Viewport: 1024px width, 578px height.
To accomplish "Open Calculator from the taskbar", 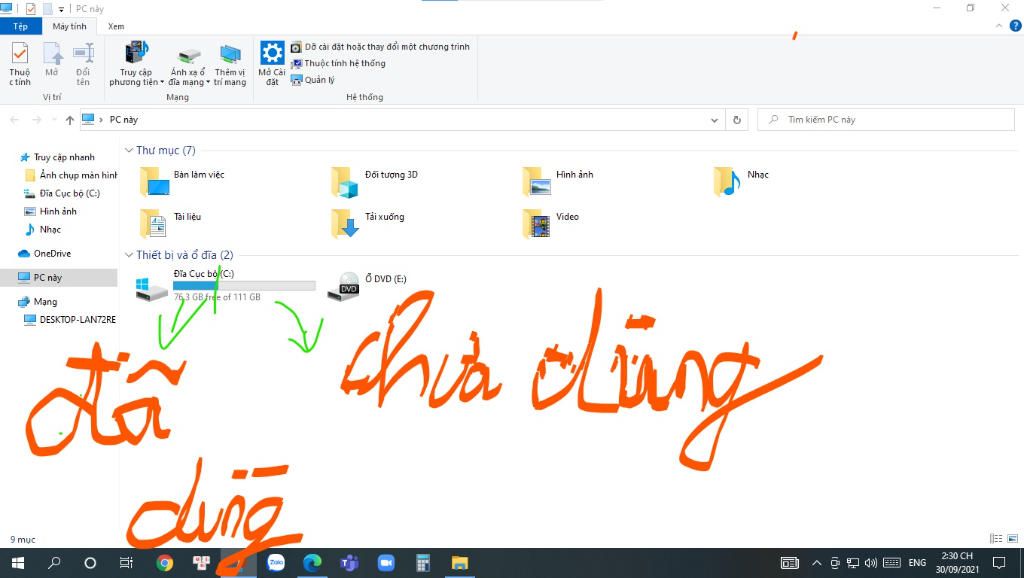I will click(x=423, y=563).
